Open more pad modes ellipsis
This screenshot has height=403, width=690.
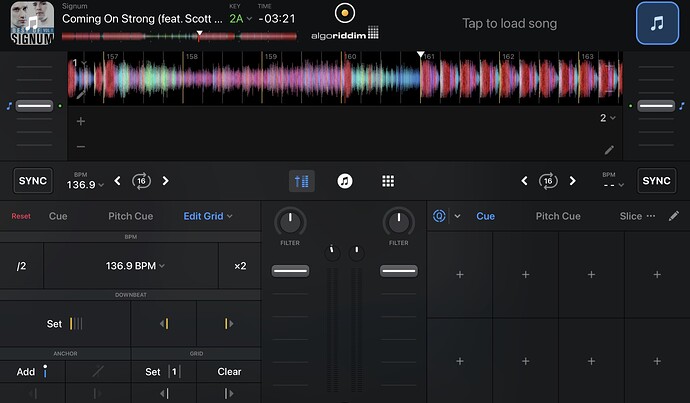pos(651,216)
